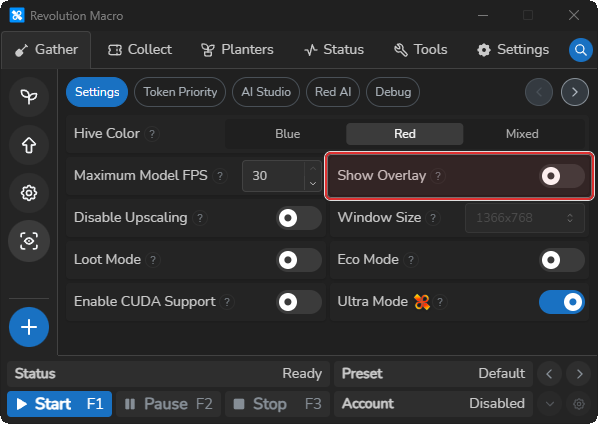Viewport: 598px width, 424px height.
Task: Open help for Enable CUDA Support
Action: tap(227, 302)
